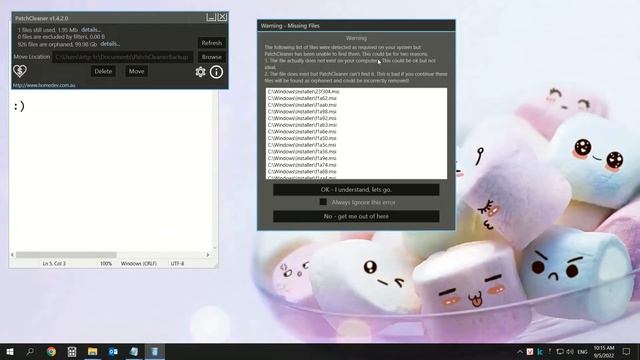Click UTF-8 encoding status entry
640x360 pixels.
click(x=177, y=264)
